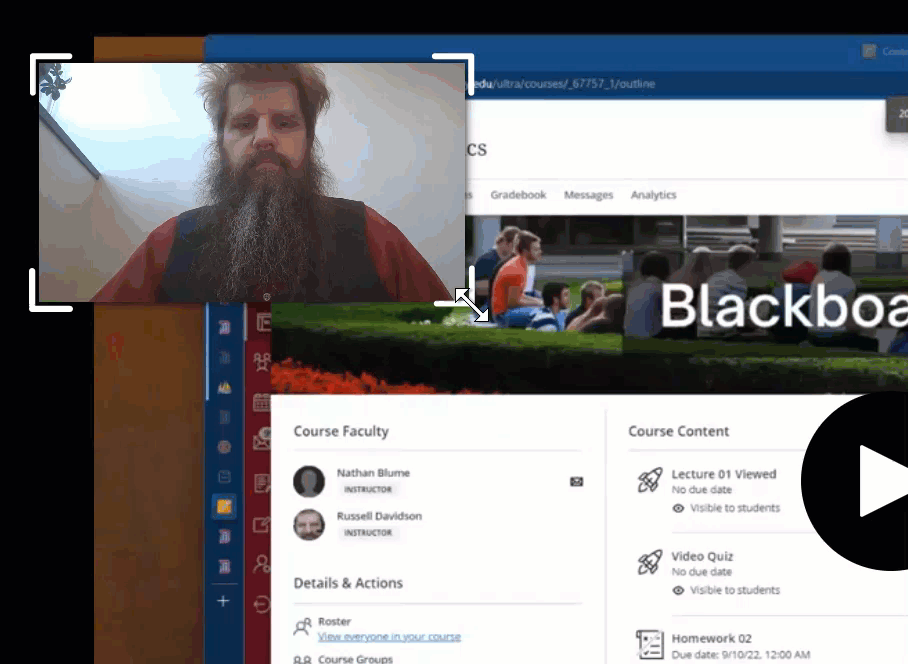Click the Course Faculty heading
Viewport: 908px width, 664px height.
(341, 431)
